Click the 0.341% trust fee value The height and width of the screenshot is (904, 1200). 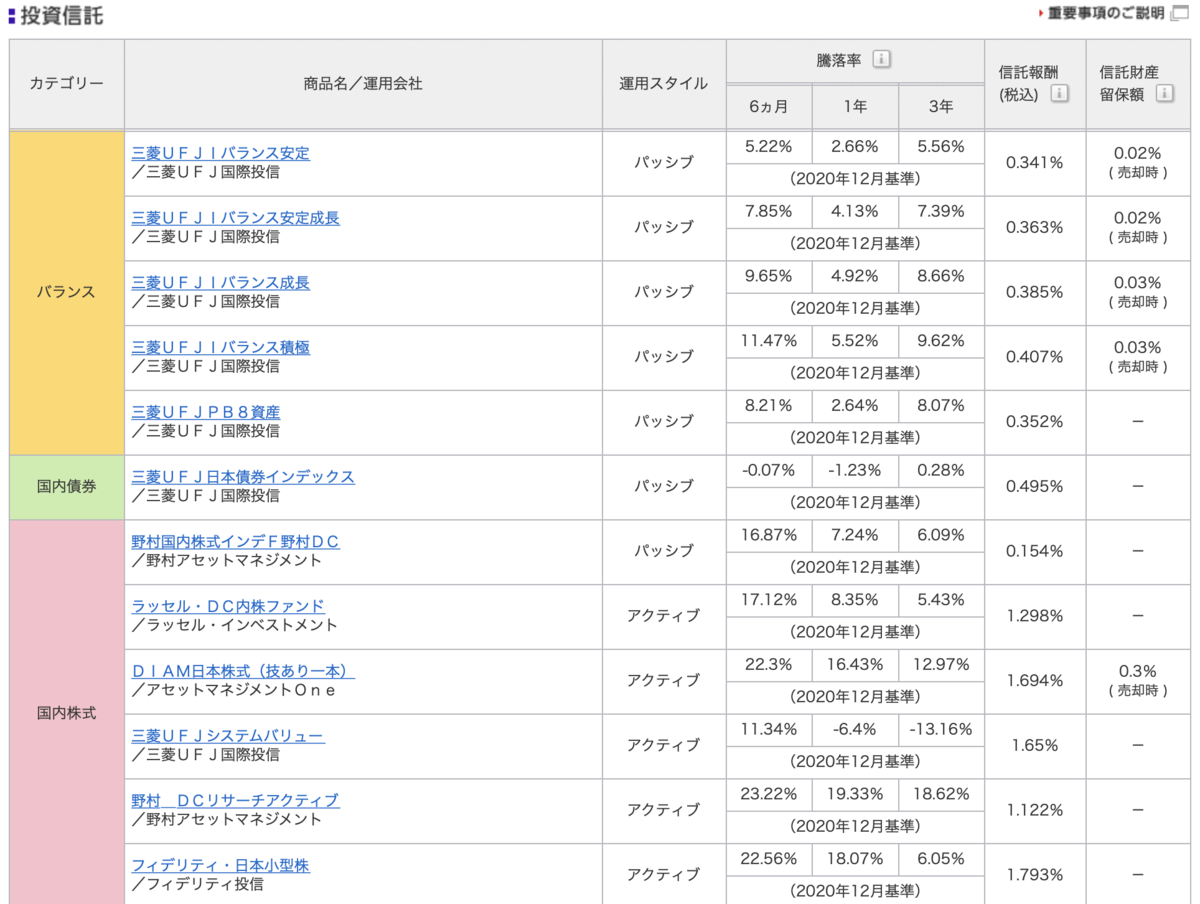click(x=1035, y=163)
